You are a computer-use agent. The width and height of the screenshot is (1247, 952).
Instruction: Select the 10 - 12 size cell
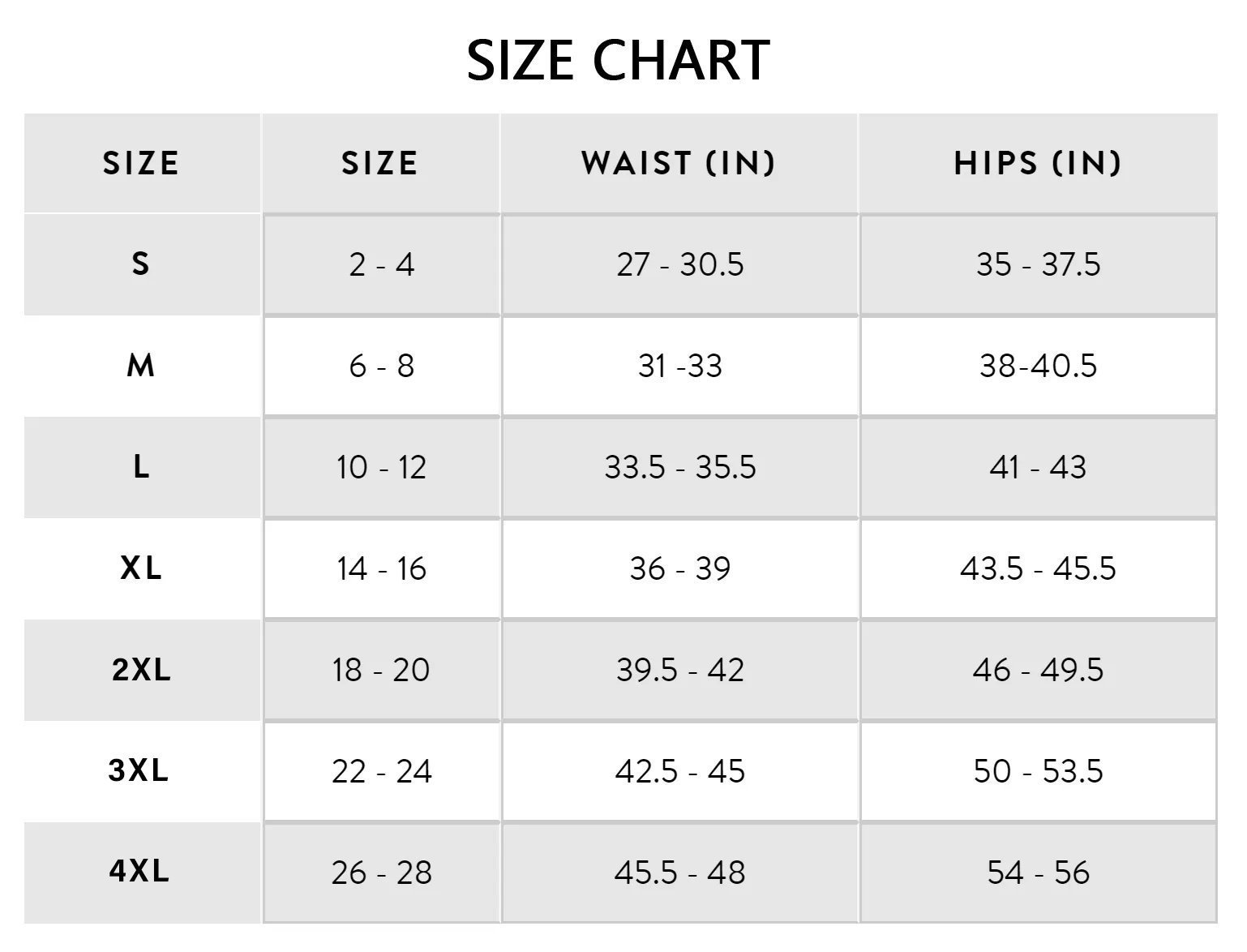[x=381, y=467]
